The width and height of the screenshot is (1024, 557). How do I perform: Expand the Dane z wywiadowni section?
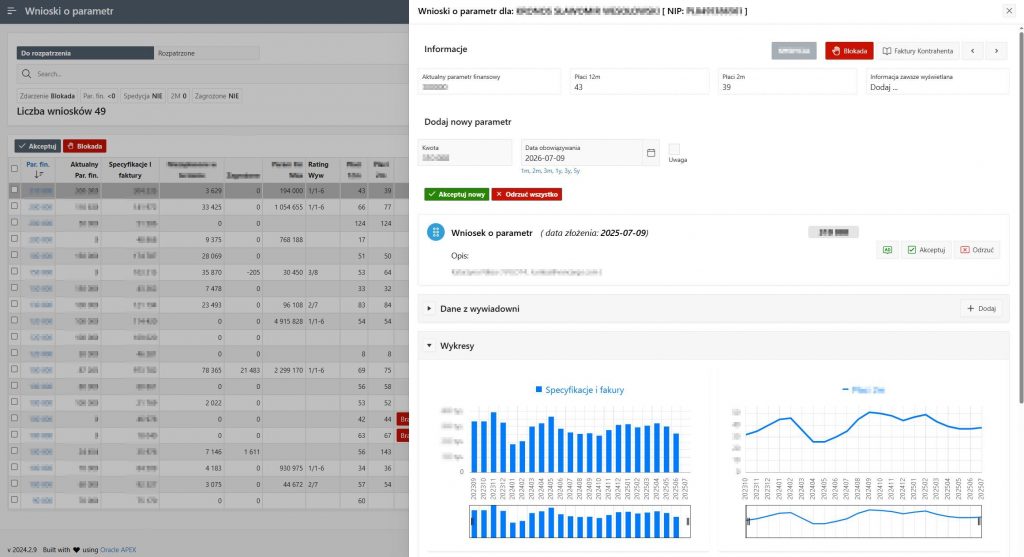[x=429, y=309]
